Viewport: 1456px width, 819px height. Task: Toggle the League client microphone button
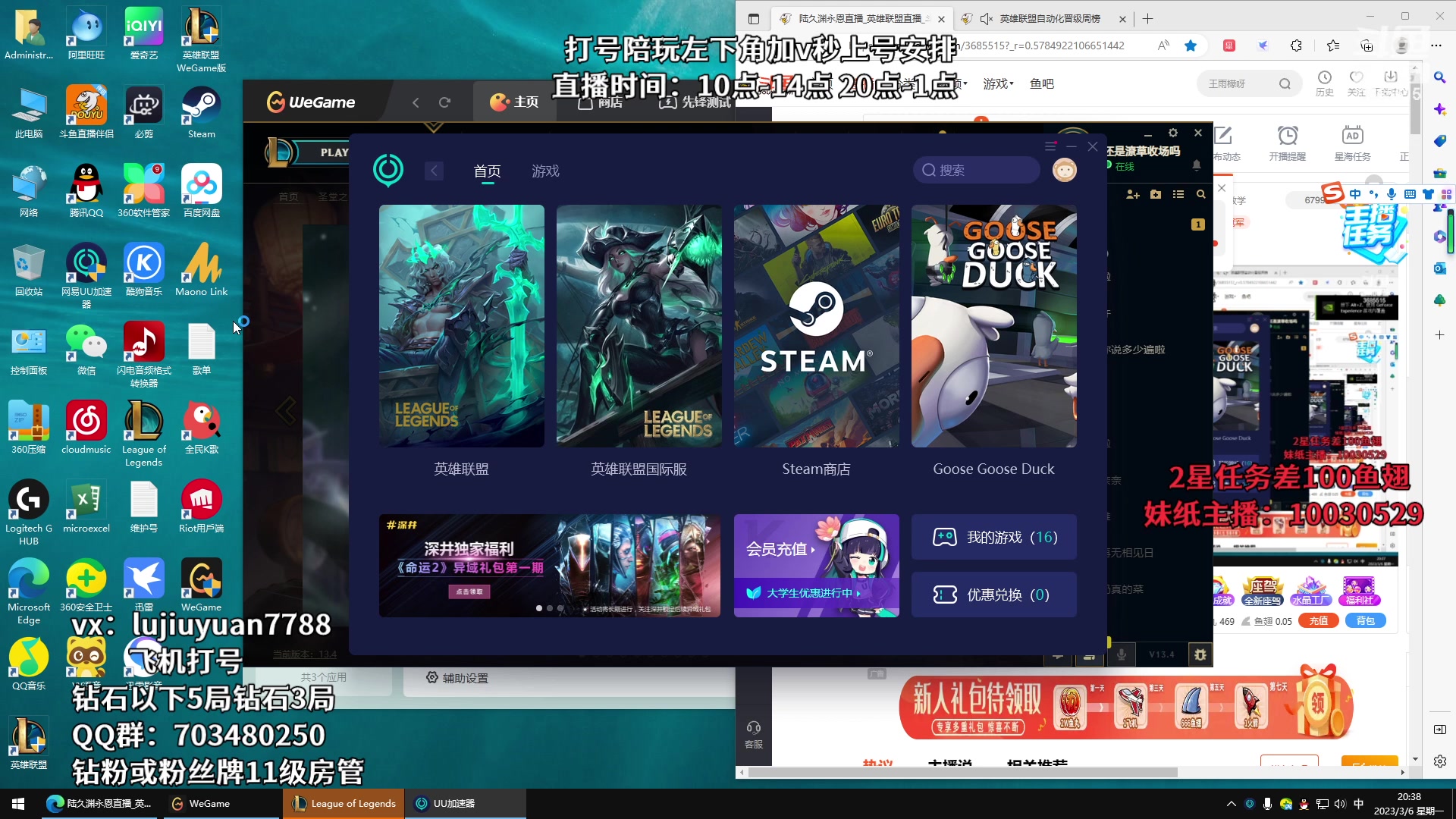[1122, 654]
